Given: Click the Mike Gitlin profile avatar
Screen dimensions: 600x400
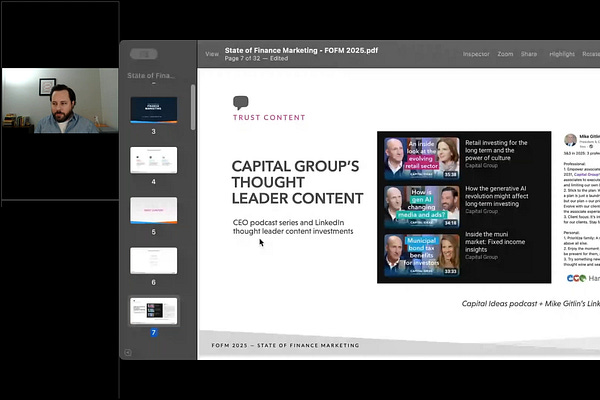Looking at the screenshot, I should (x=570, y=140).
